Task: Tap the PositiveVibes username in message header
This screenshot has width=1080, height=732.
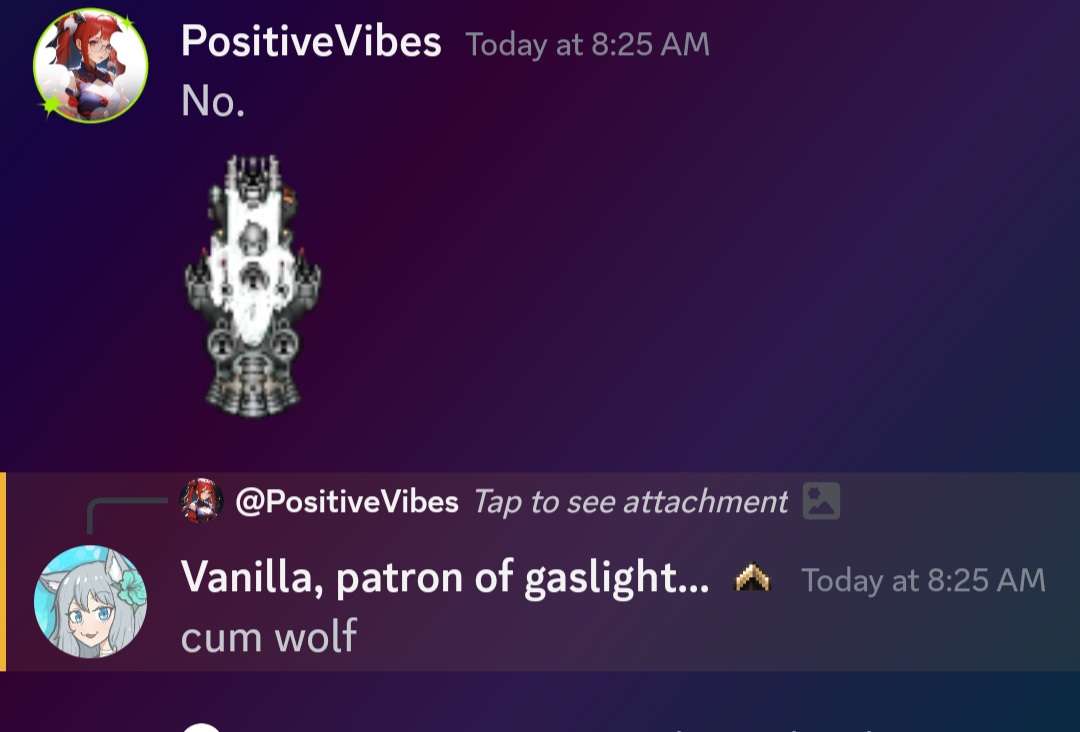Action: (x=311, y=42)
